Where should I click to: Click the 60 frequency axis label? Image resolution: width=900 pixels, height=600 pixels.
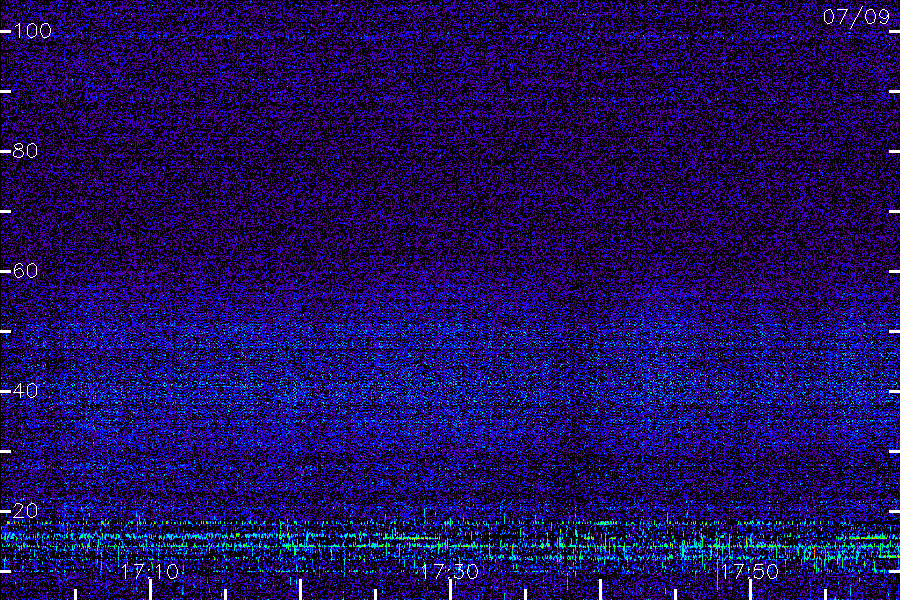click(25, 270)
